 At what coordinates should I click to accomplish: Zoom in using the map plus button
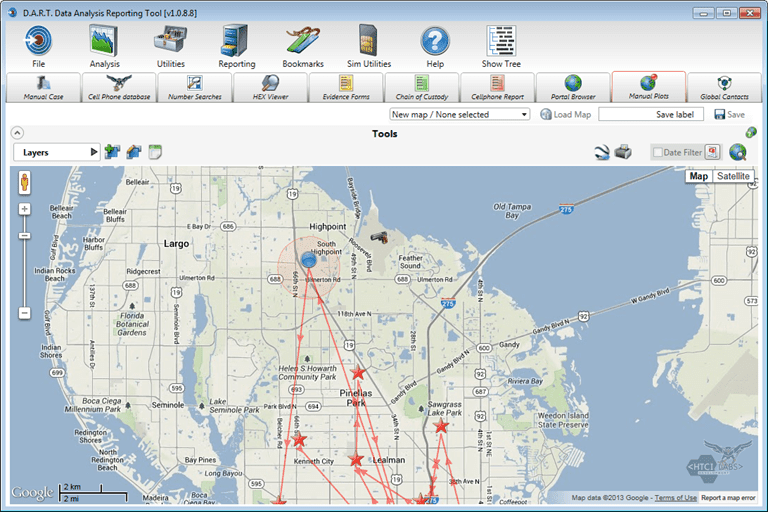pos(24,209)
